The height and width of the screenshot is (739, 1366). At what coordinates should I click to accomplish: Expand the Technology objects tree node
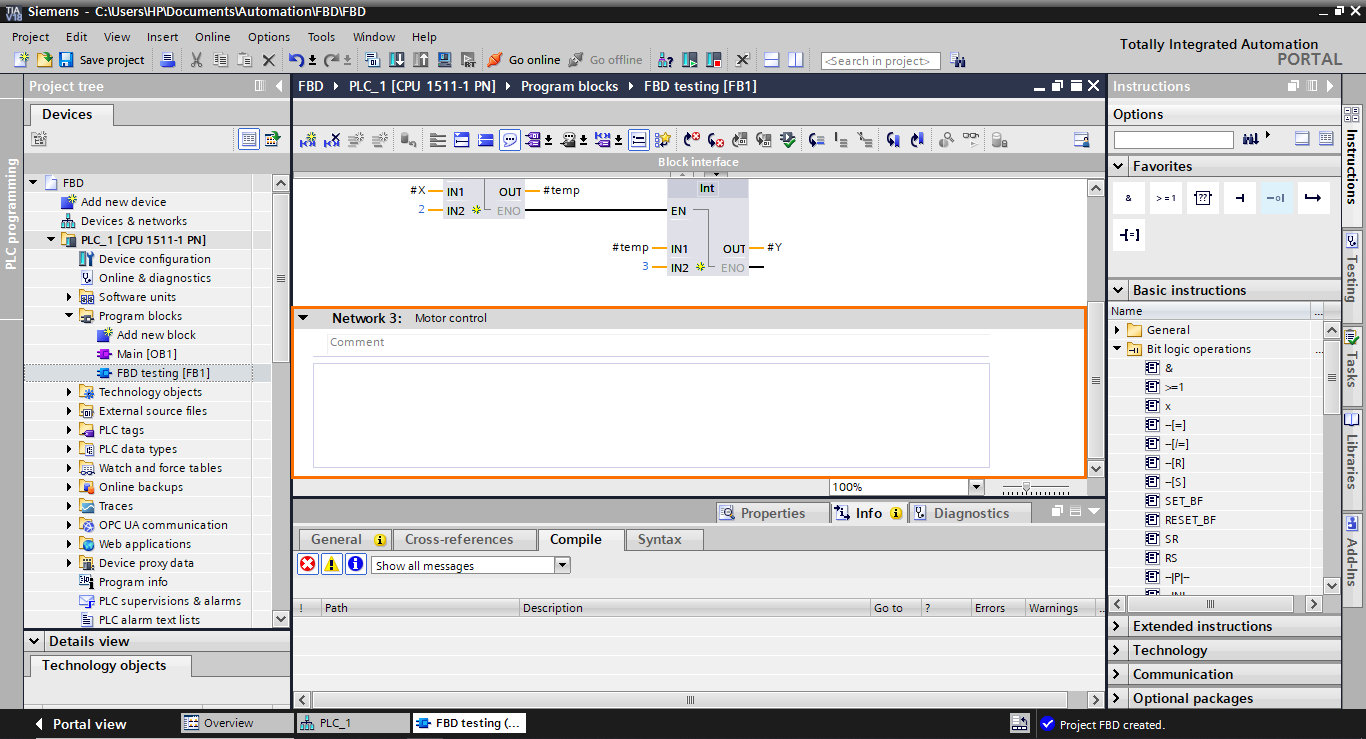pyautogui.click(x=70, y=392)
